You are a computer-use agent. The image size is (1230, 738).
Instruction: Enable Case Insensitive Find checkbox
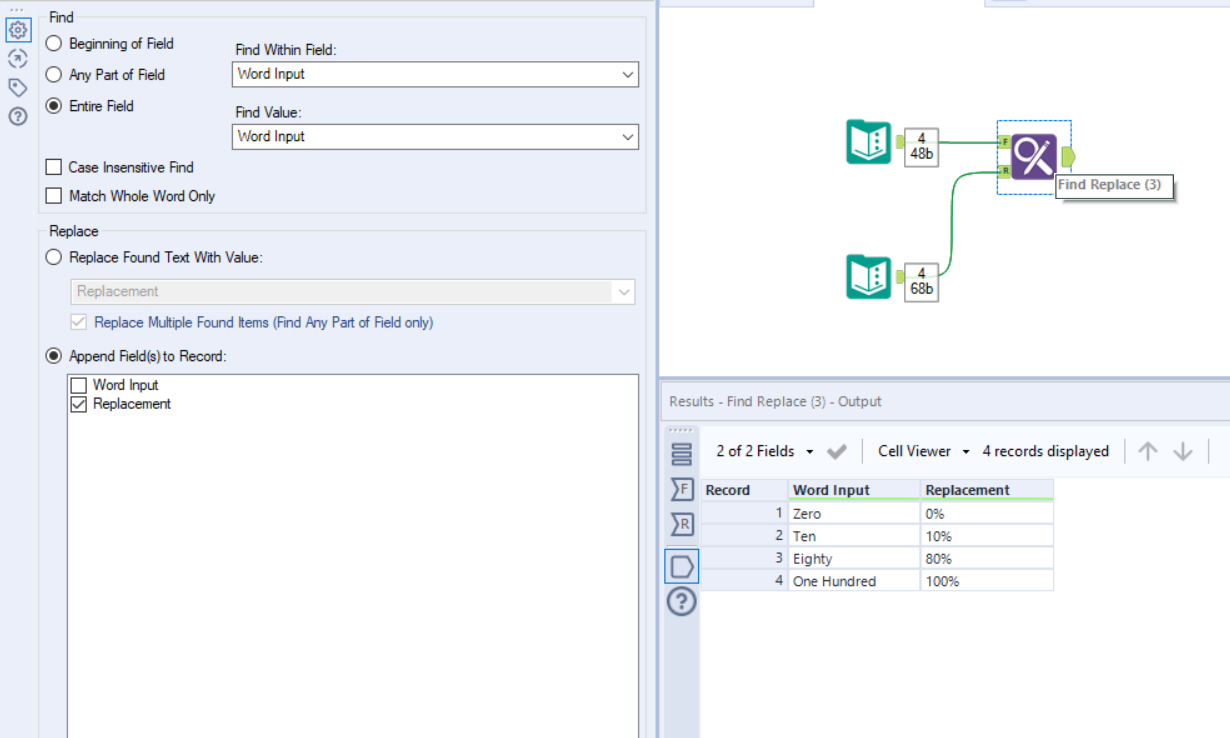tap(54, 167)
